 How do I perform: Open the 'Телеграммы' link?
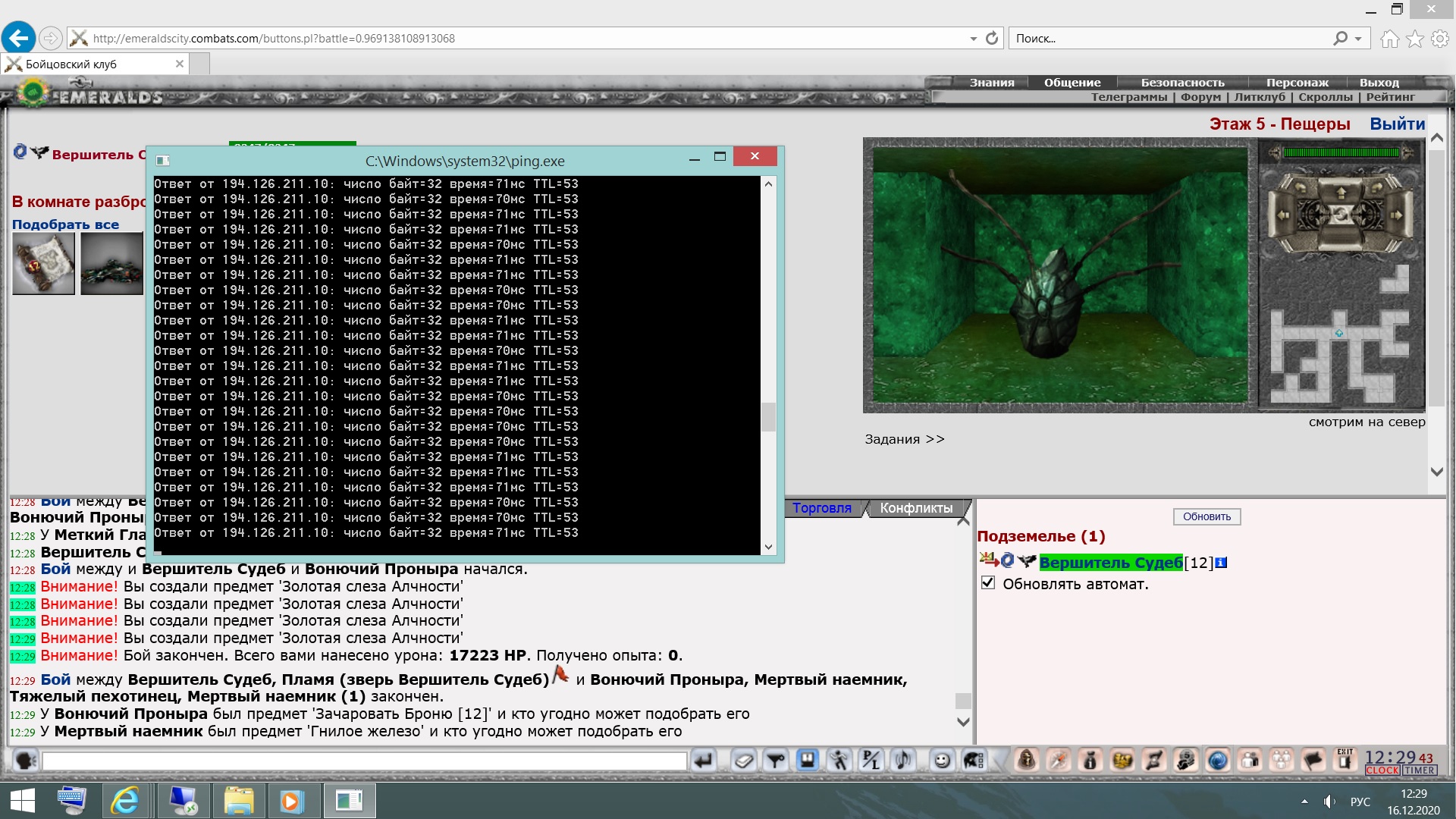pos(1128,97)
